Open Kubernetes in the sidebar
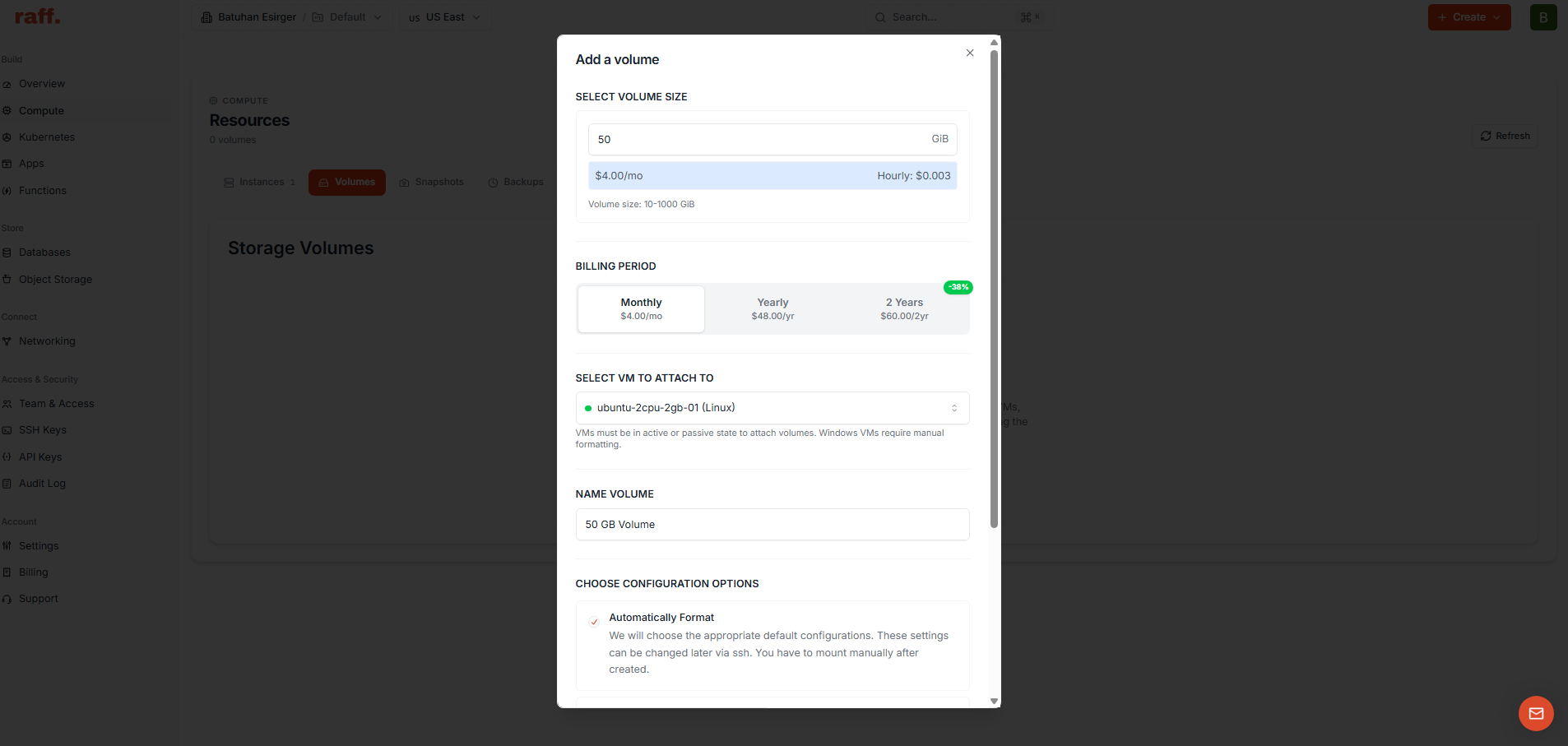 47,137
